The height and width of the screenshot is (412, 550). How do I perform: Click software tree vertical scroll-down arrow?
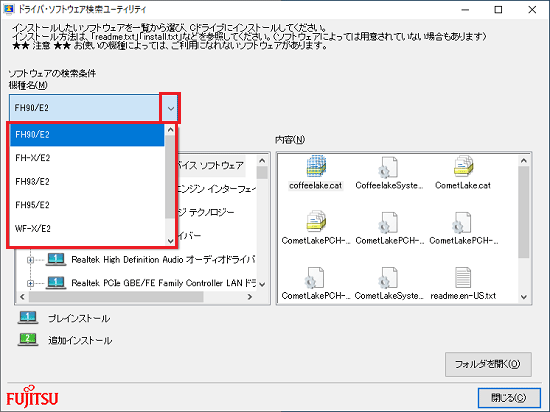click(262, 284)
